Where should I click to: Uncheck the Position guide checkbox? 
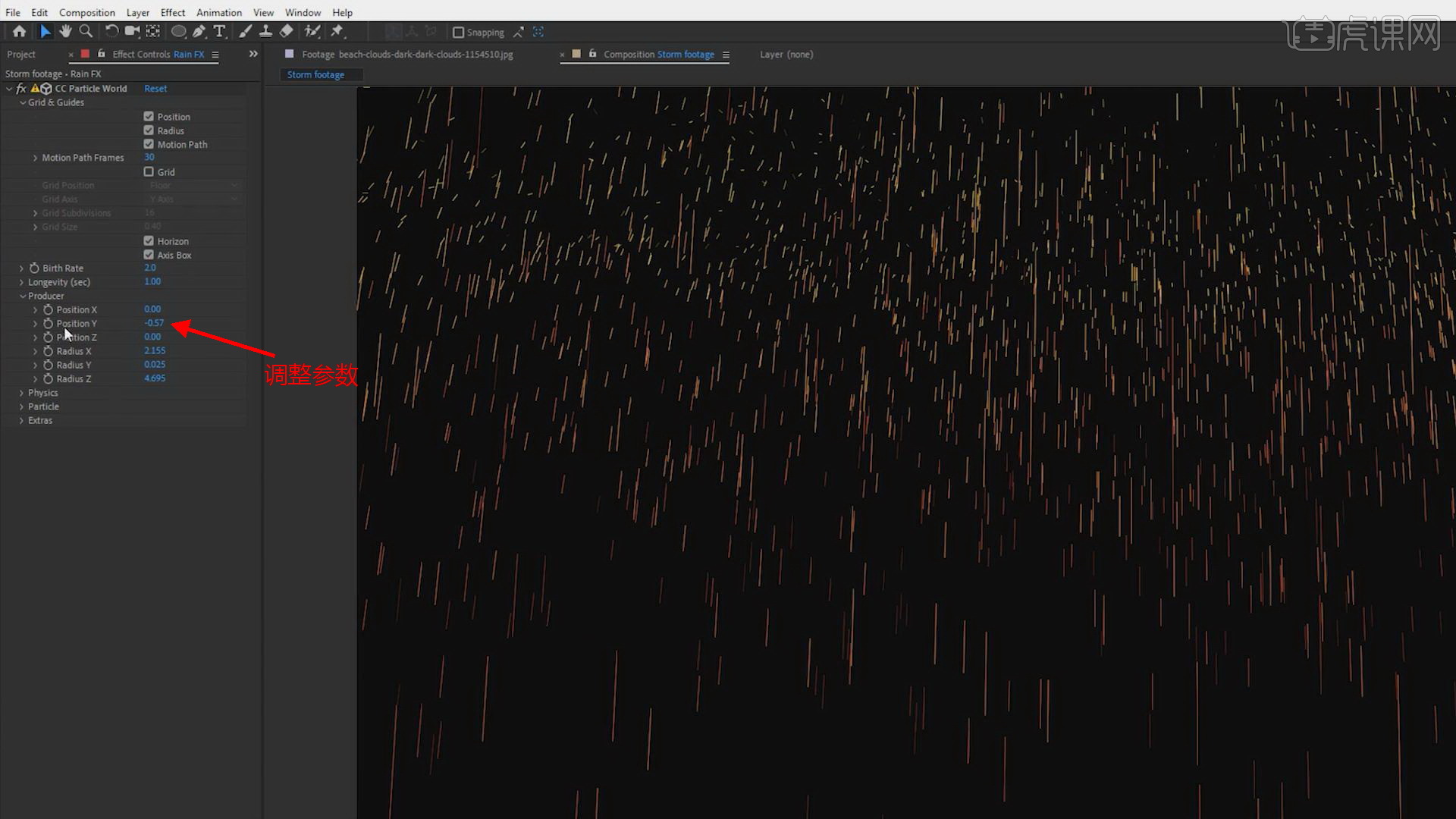(149, 117)
